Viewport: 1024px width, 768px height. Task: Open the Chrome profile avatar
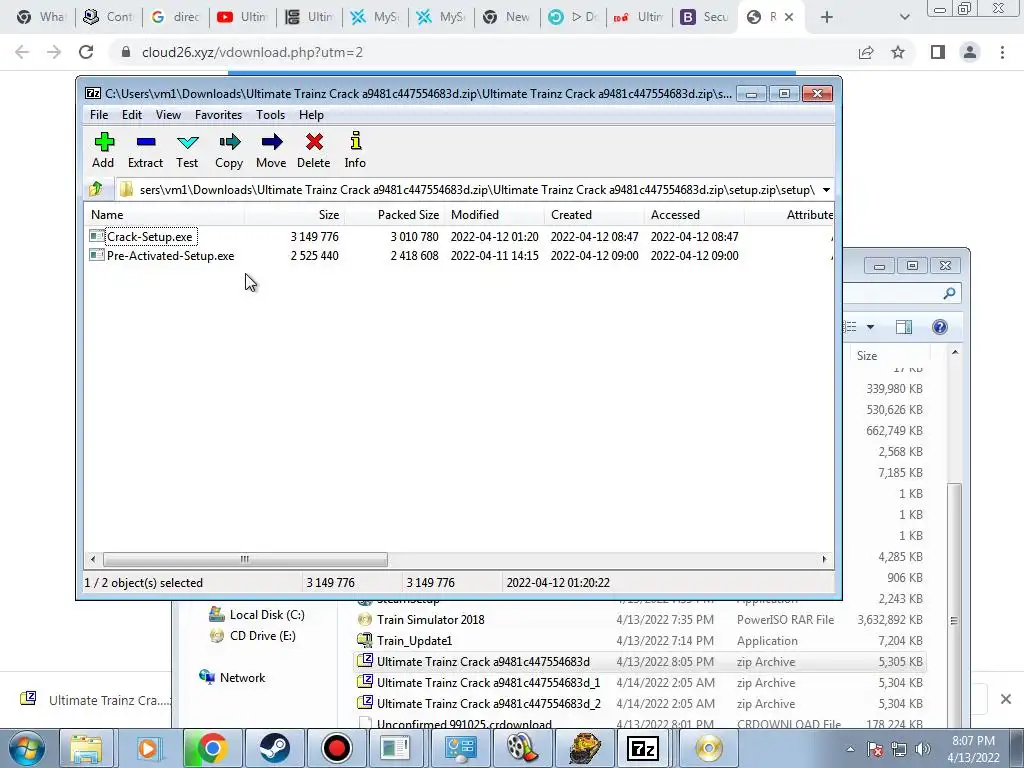click(970, 52)
